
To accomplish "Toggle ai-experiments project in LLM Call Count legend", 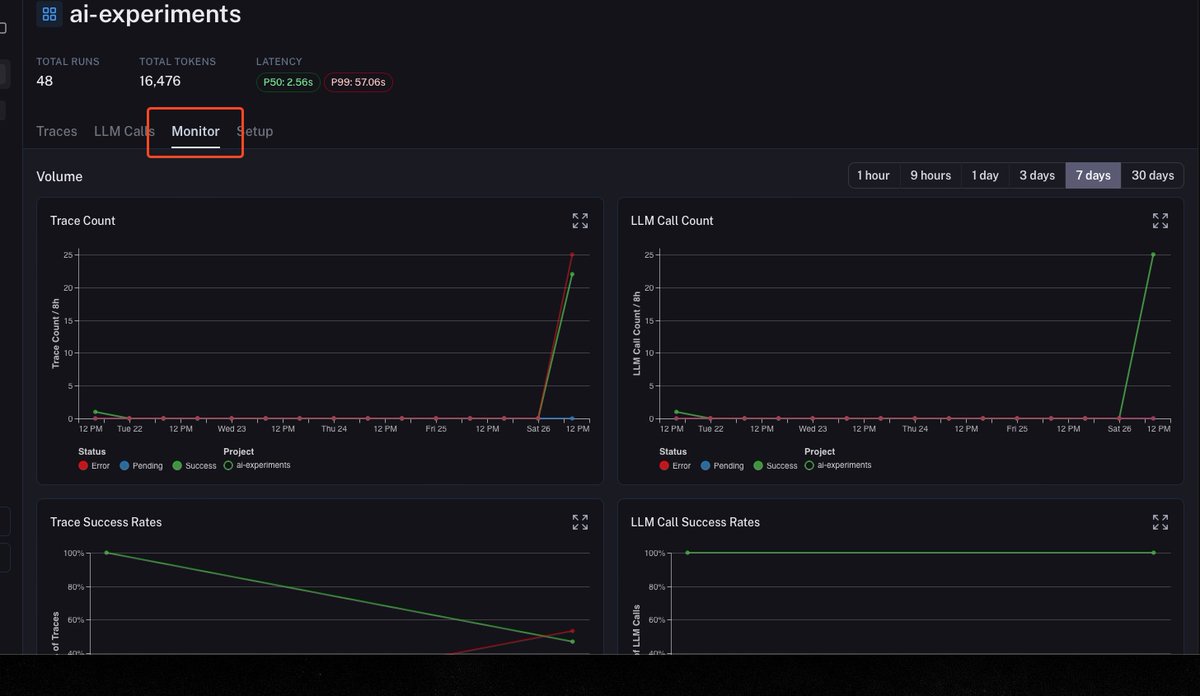I will (x=838, y=465).
